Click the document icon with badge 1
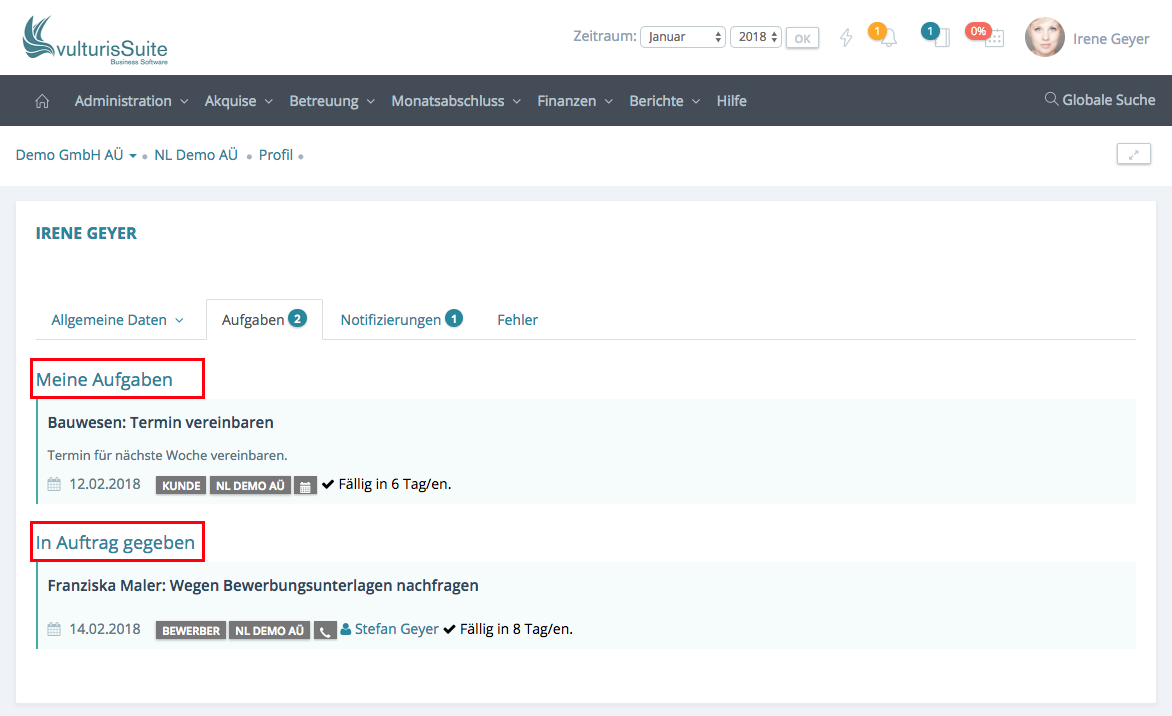The image size is (1172, 716). tap(939, 38)
